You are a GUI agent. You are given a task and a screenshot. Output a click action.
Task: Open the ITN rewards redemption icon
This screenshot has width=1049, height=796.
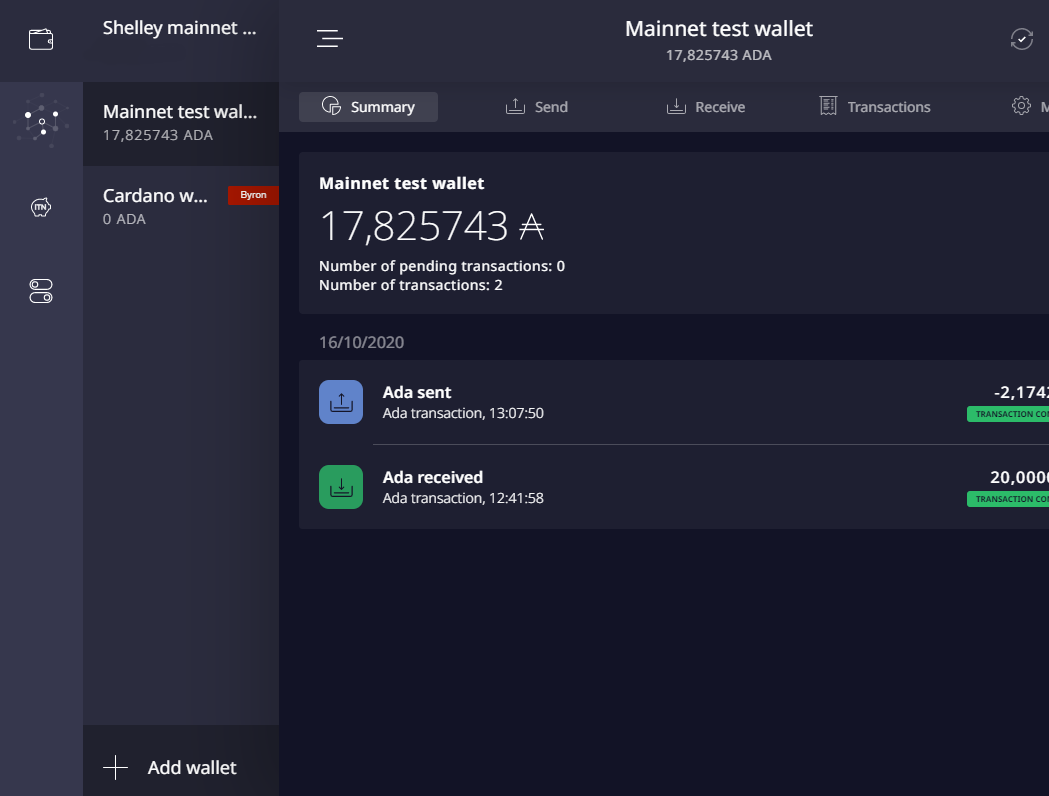41,207
